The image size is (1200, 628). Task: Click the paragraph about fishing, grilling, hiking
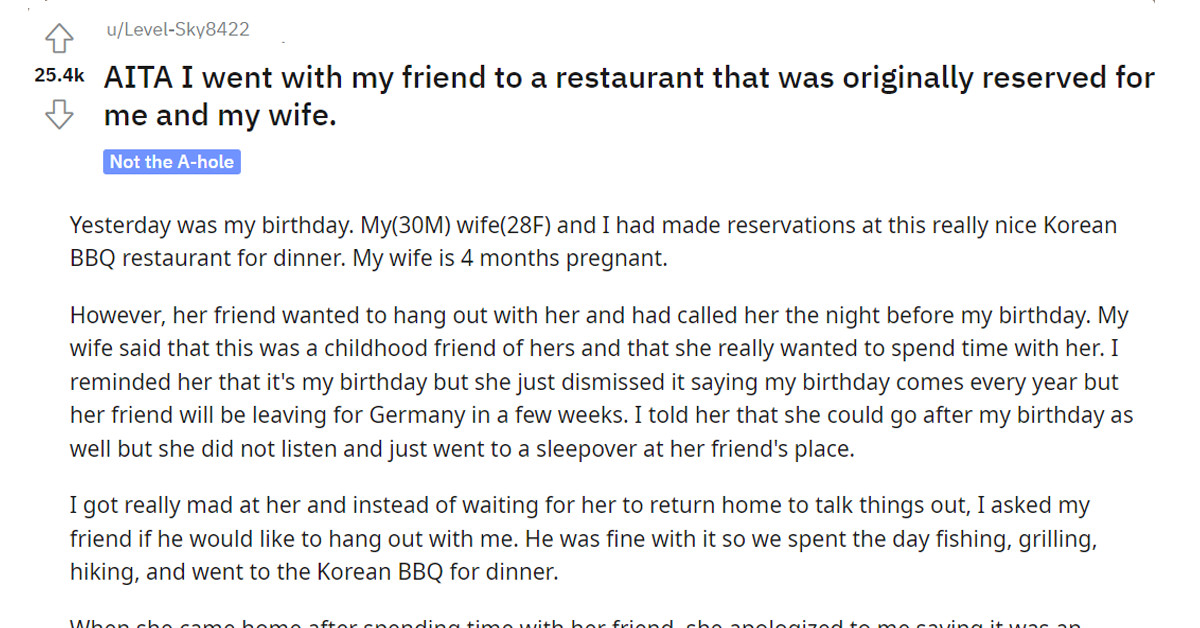click(x=585, y=538)
